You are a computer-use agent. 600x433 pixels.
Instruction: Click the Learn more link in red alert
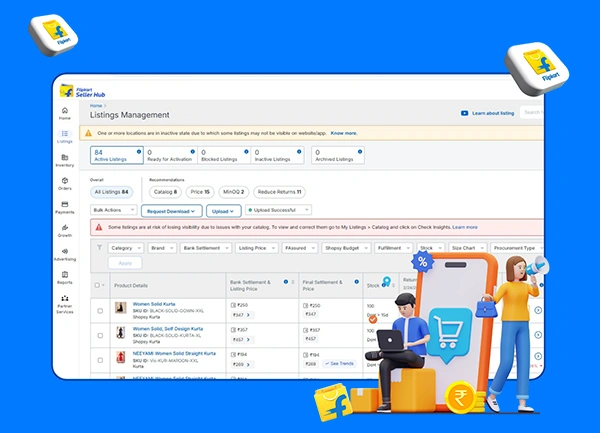pyautogui.click(x=465, y=227)
